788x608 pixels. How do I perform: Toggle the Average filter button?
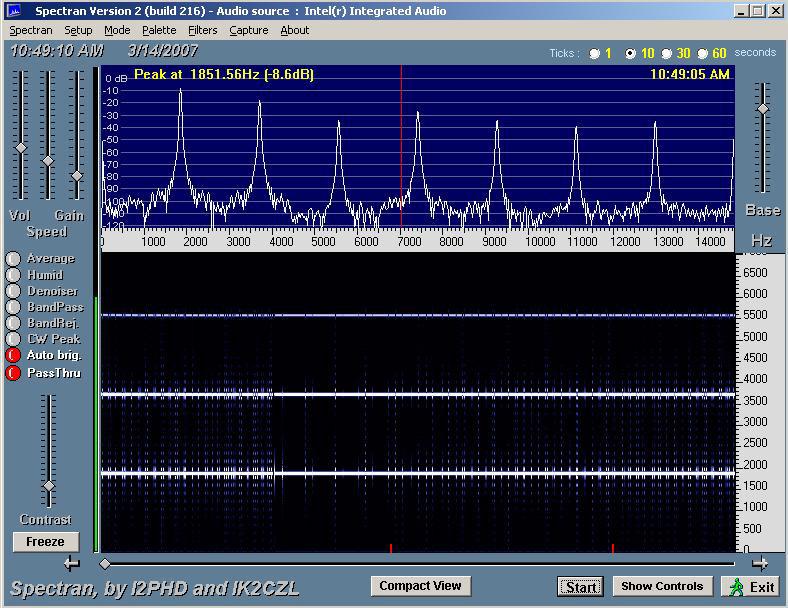(13, 258)
